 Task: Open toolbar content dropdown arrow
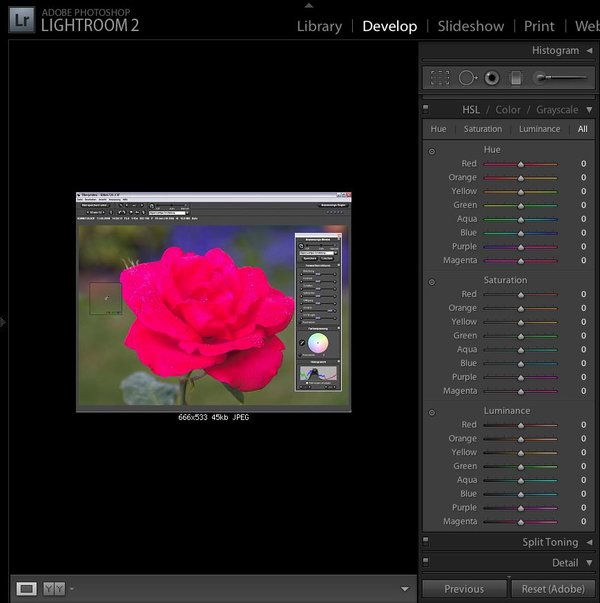click(x=404, y=588)
